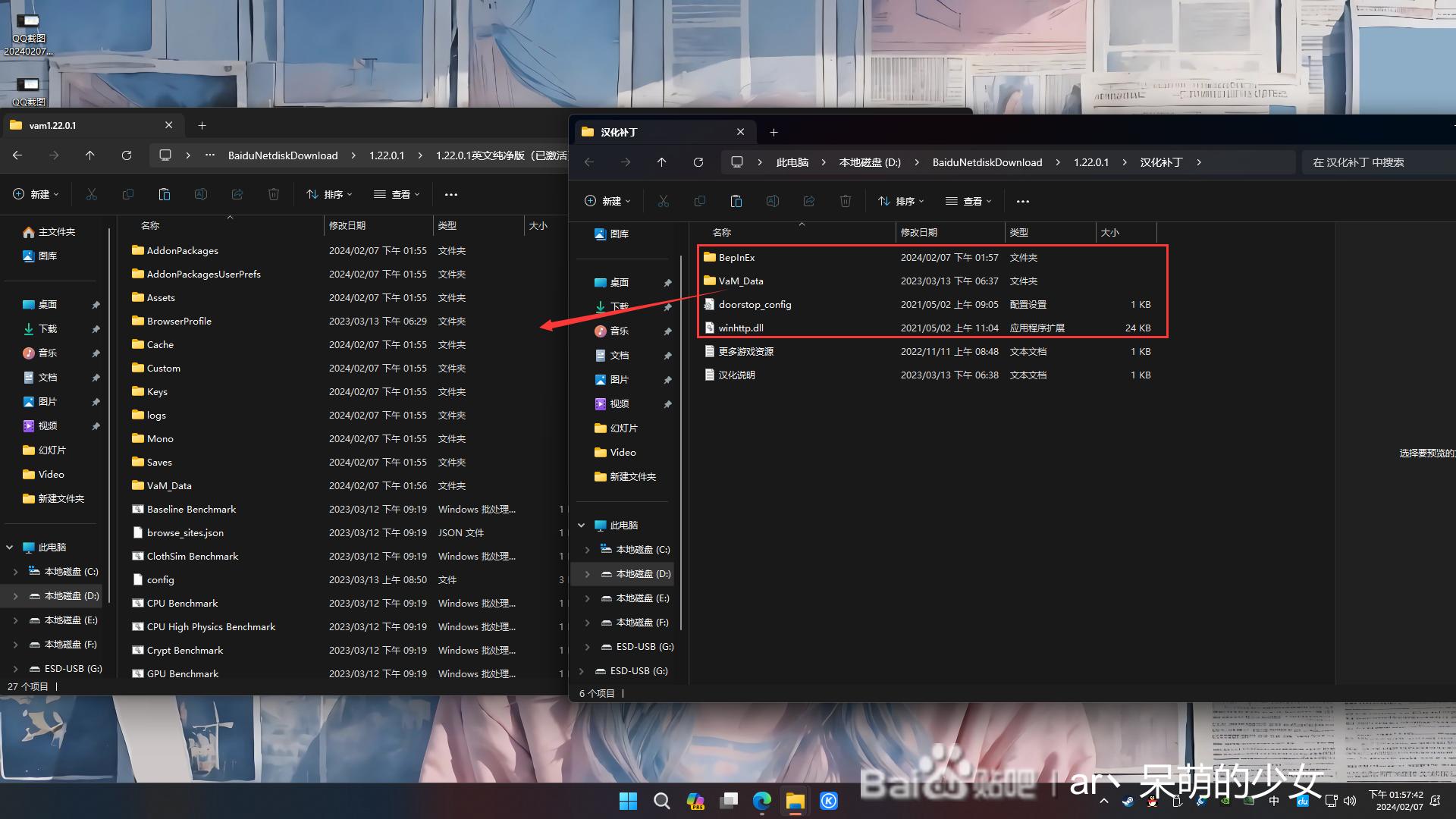The width and height of the screenshot is (1456, 819).
Task: Expand 本地磁盘 (E:) in 汉化补丁 sidebar
Action: [x=587, y=598]
